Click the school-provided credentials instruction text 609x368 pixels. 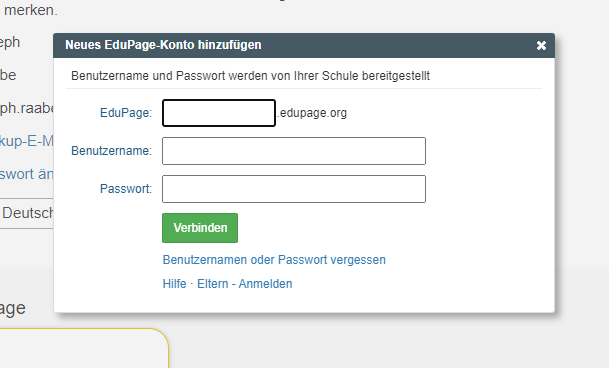click(251, 76)
